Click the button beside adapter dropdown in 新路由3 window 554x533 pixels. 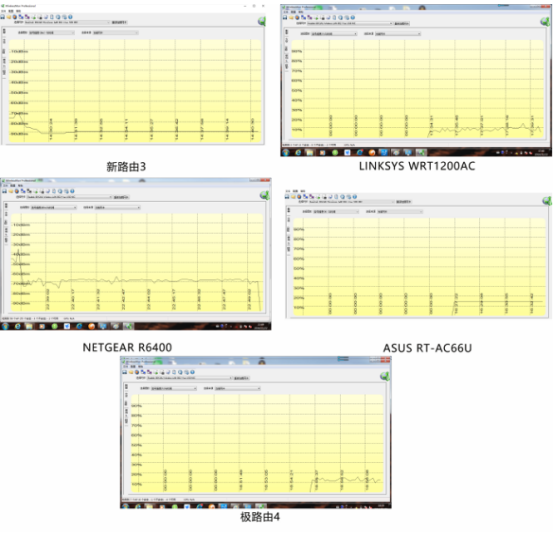click(119, 22)
